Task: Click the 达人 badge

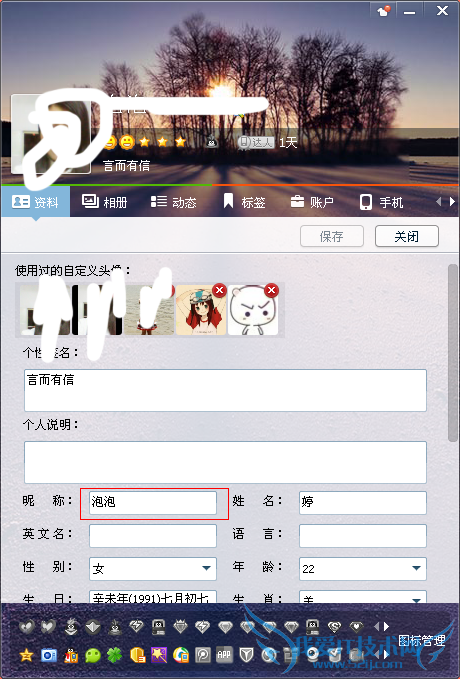Action: [256, 142]
